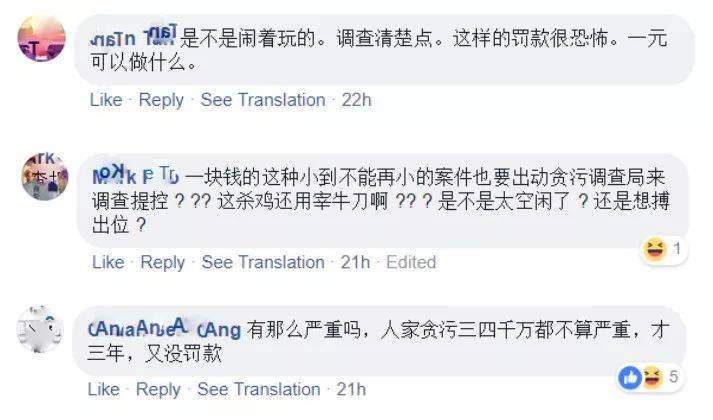Like the first comment
Screen dimensions: 713x420
106,100
